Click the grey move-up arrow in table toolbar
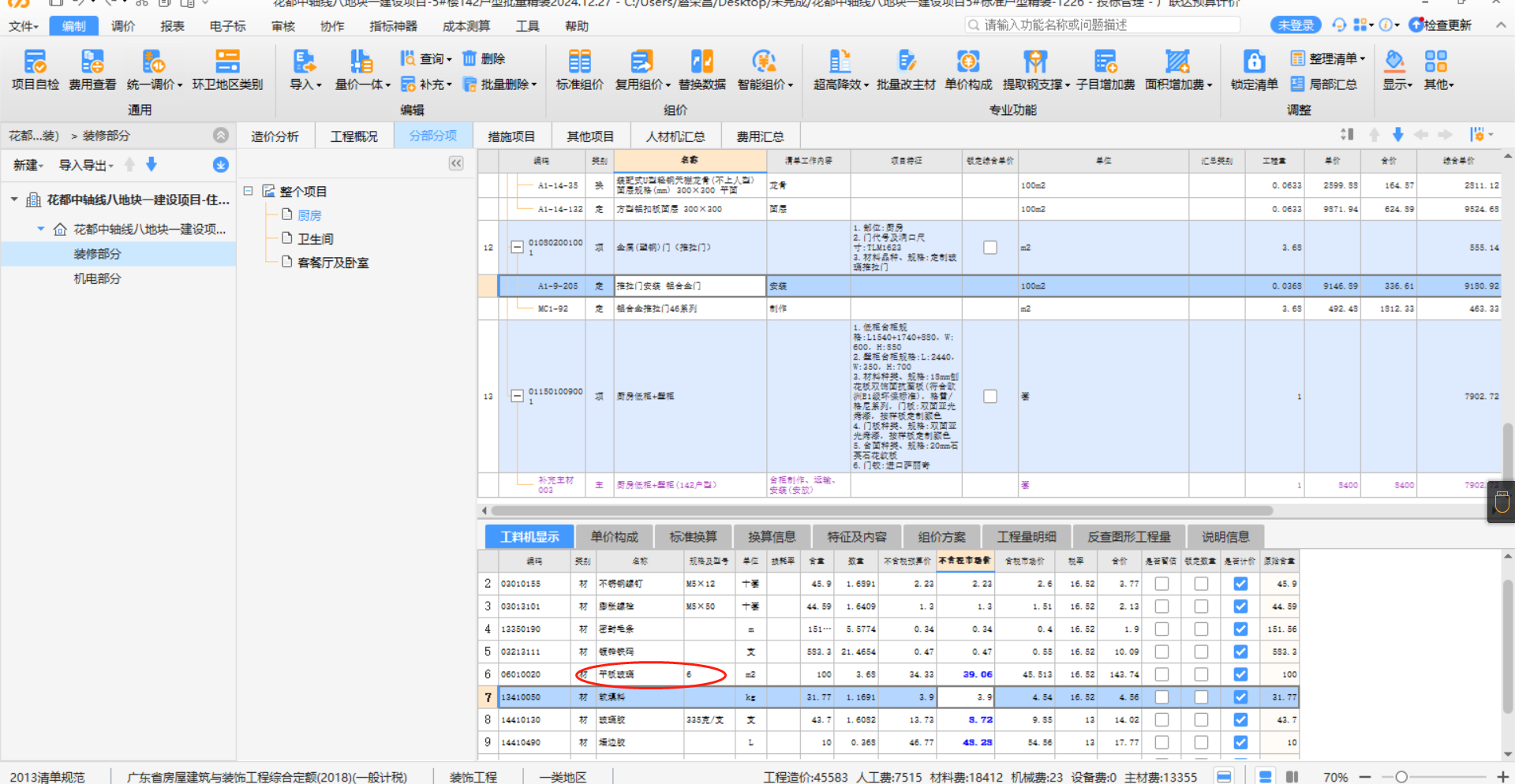Image resolution: width=1515 pixels, height=784 pixels. pos(1374,135)
